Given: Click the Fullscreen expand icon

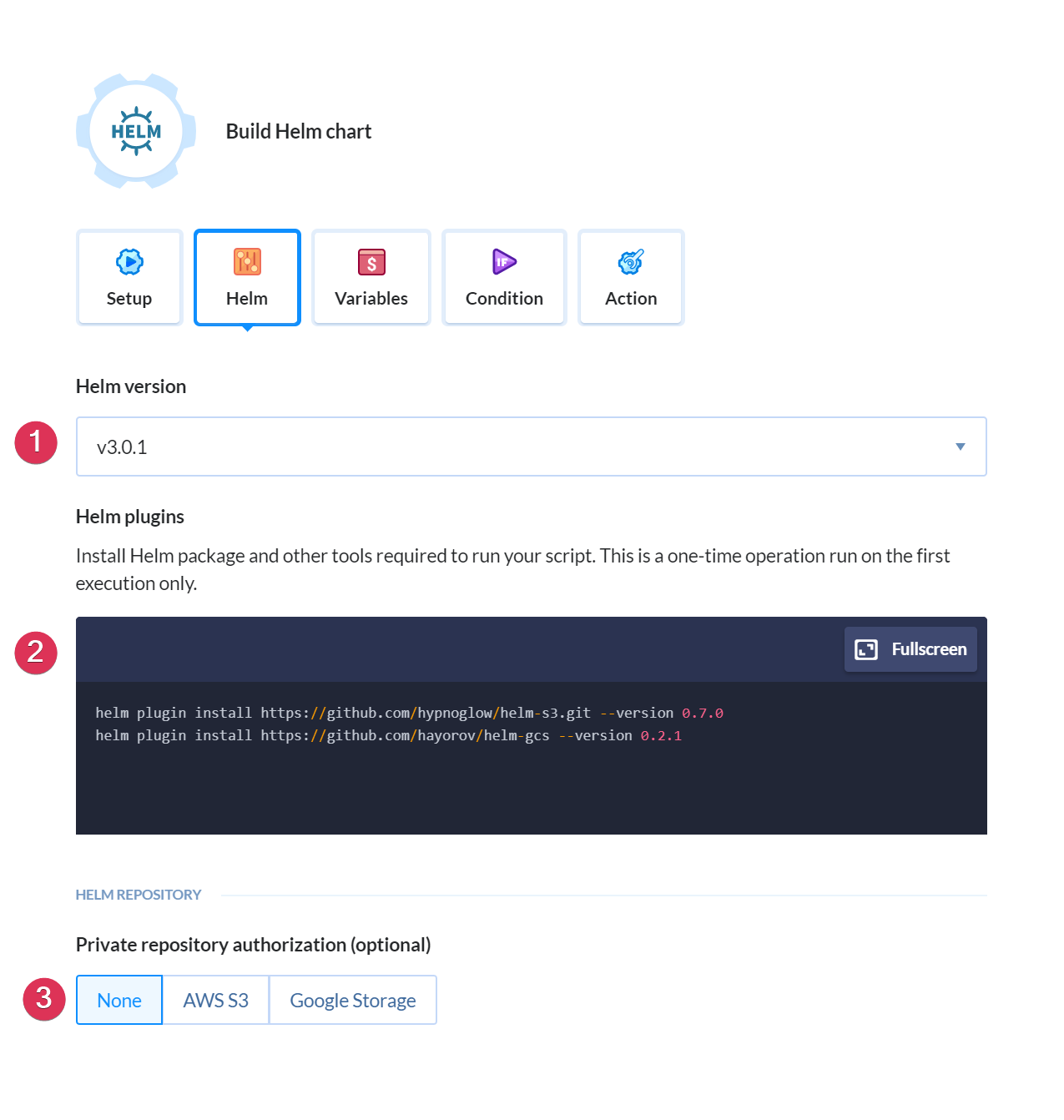Looking at the screenshot, I should pyautogui.click(x=866, y=649).
